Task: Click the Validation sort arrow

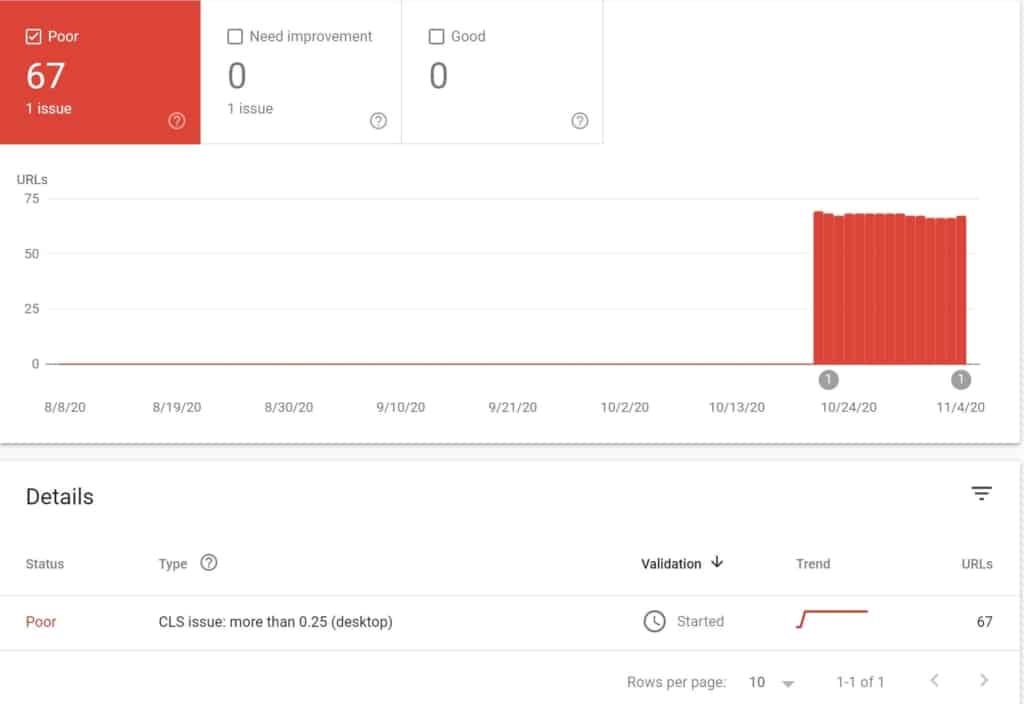Action: click(717, 562)
